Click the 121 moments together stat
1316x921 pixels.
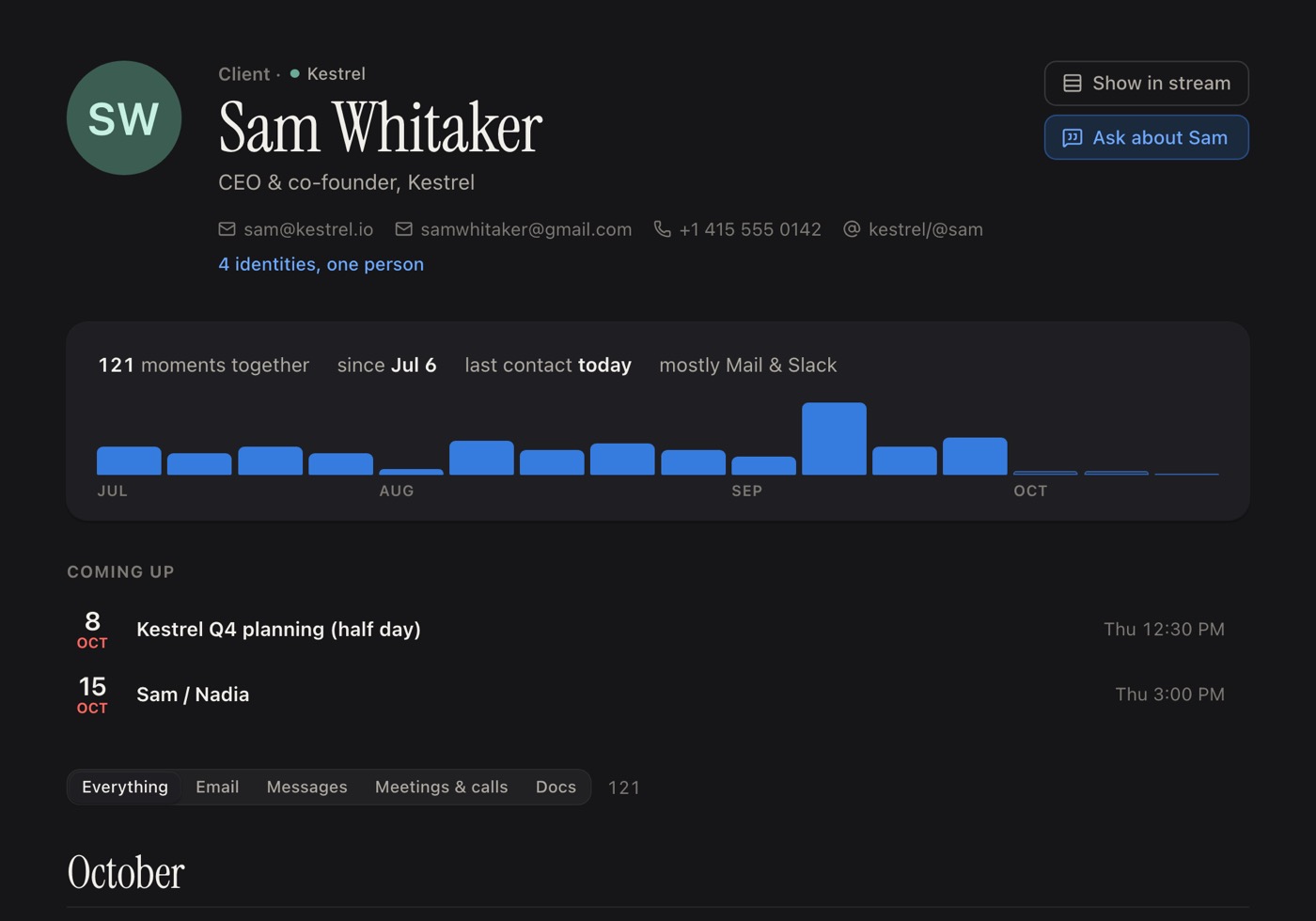[x=204, y=365]
